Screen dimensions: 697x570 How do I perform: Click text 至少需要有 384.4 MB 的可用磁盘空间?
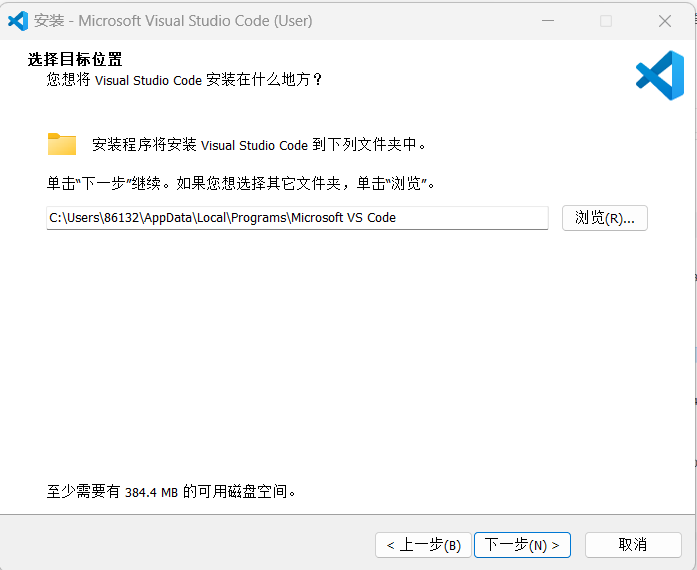[171, 492]
